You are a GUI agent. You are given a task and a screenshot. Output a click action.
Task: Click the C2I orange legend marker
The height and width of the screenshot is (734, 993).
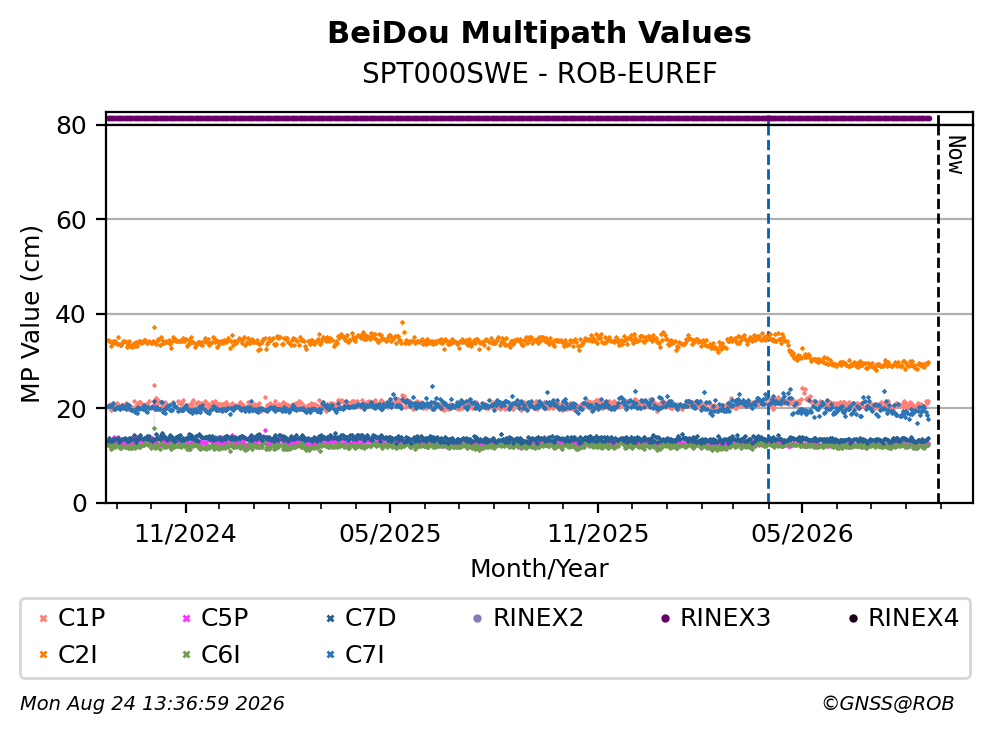click(x=43, y=655)
